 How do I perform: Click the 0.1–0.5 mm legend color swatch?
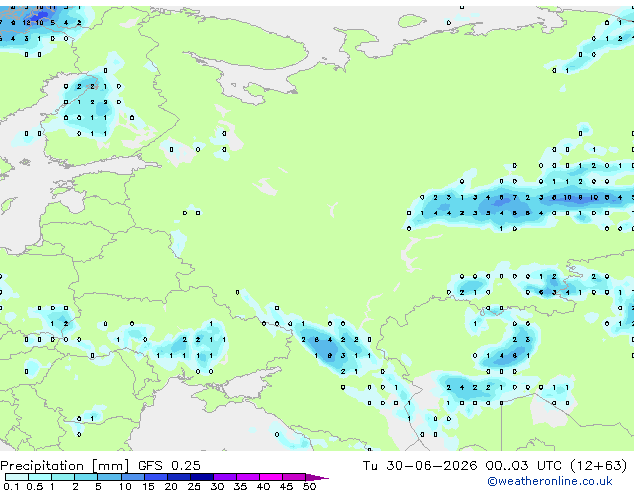point(17,477)
